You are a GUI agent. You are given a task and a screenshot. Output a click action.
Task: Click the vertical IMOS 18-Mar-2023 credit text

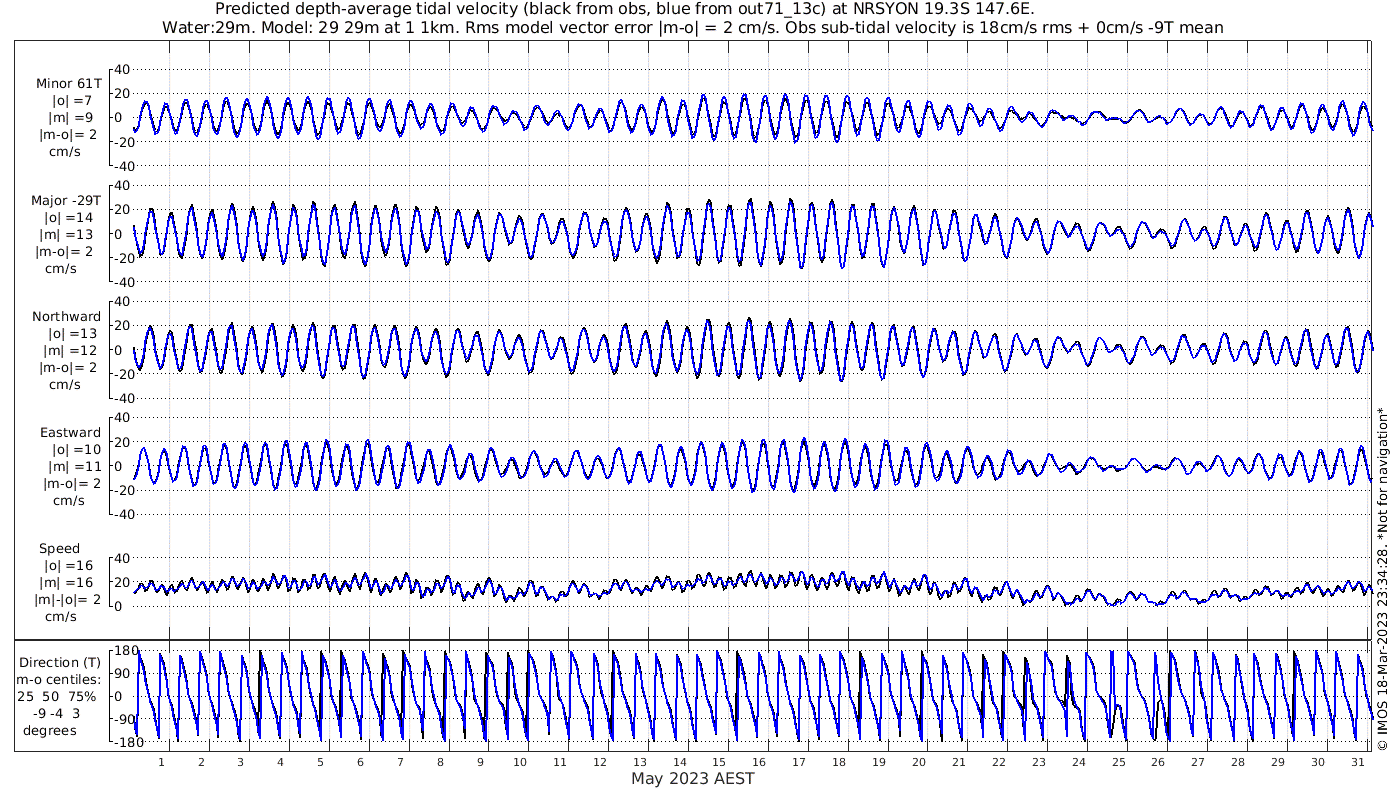pyautogui.click(x=1383, y=578)
